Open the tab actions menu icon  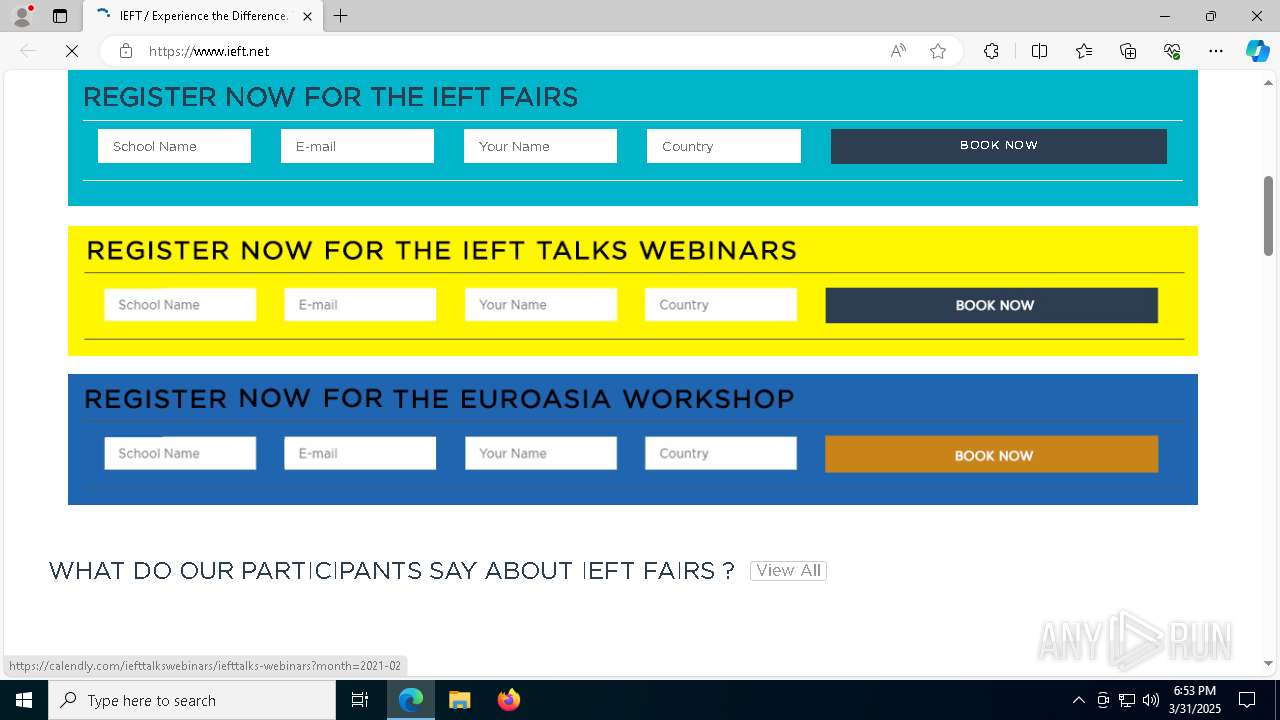60,16
